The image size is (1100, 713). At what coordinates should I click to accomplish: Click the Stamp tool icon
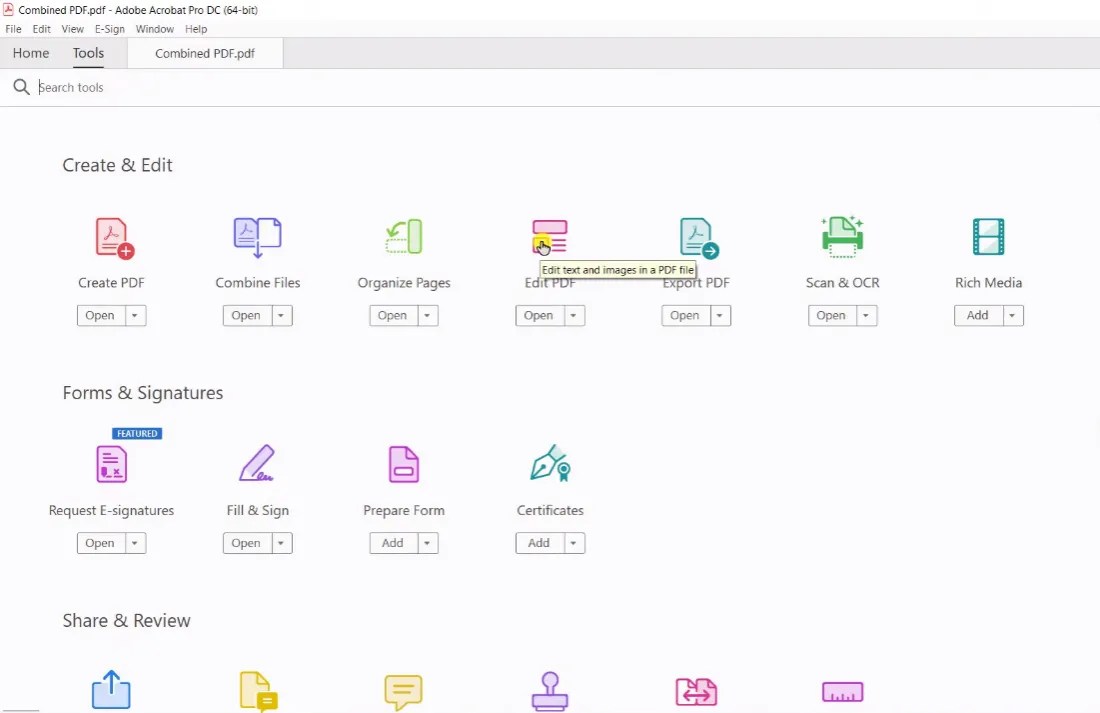point(549,689)
